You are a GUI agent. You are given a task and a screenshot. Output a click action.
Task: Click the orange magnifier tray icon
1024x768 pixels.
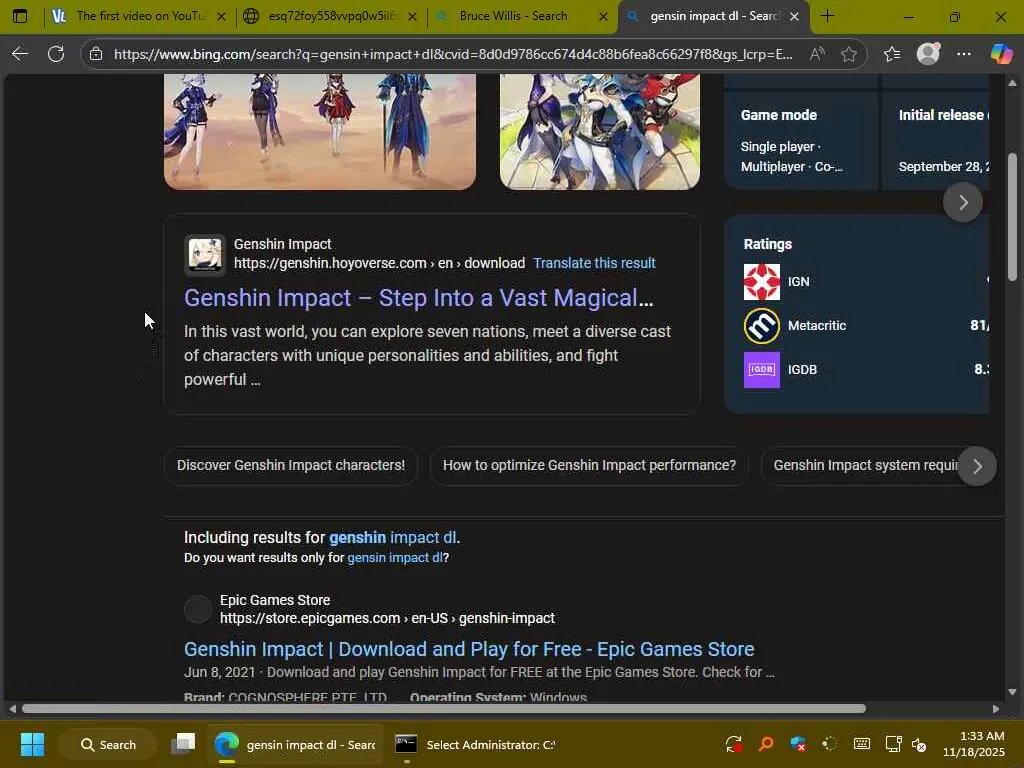(765, 744)
